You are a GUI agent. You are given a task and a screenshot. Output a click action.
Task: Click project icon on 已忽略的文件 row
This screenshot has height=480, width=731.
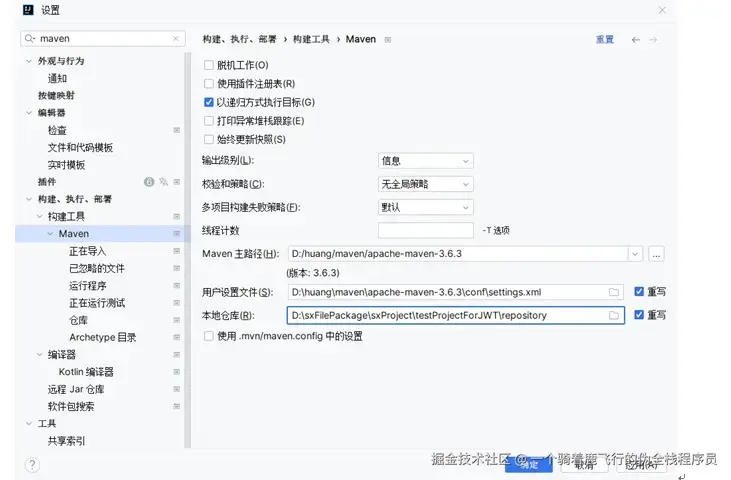point(177,268)
